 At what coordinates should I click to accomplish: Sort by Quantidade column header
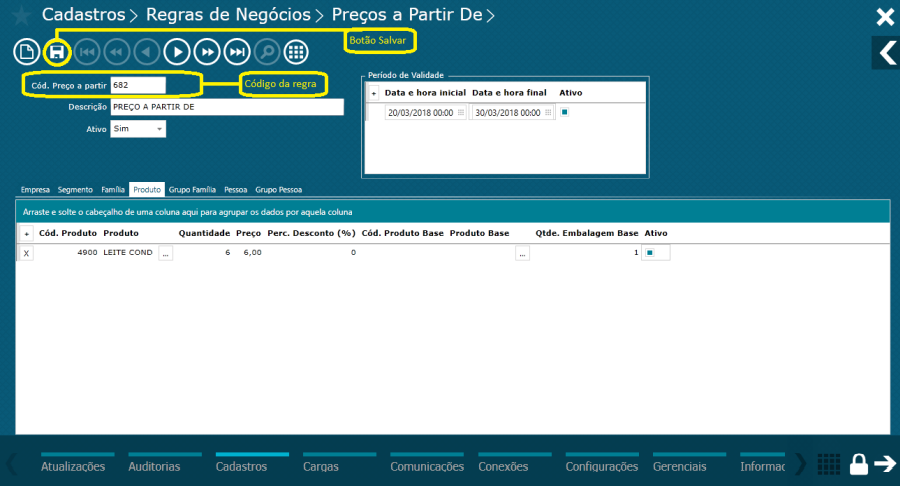pyautogui.click(x=204, y=233)
